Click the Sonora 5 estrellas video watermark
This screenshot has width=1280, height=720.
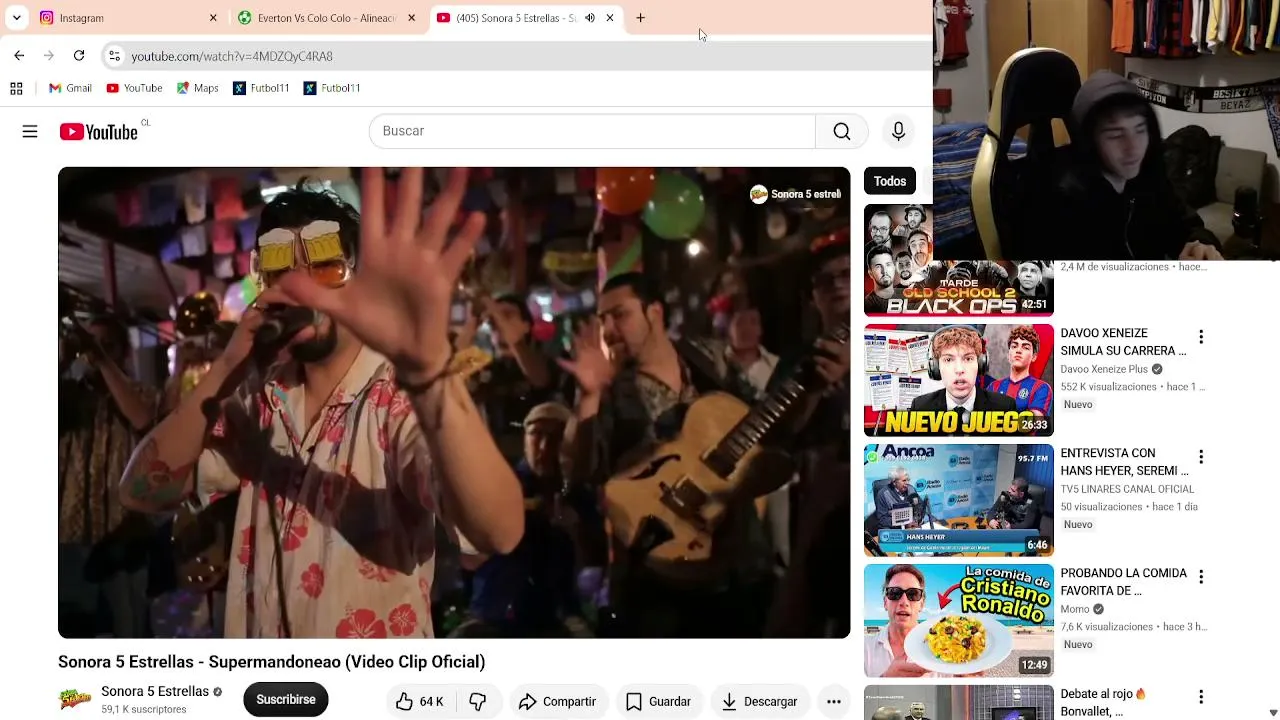796,194
